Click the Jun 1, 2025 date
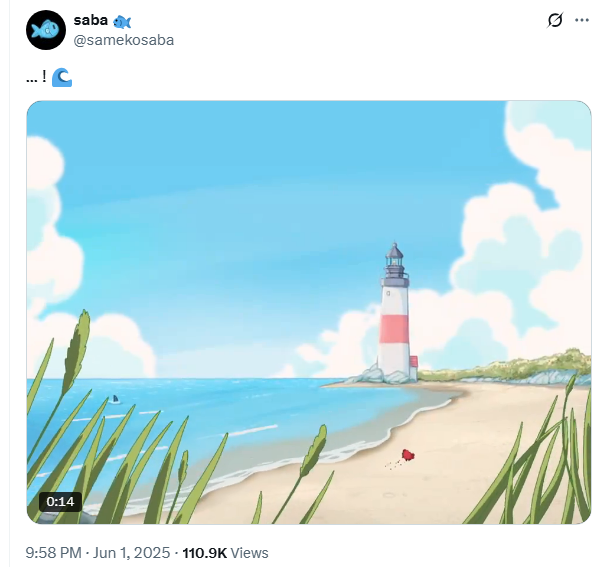Viewport: 603px width, 567px height. pyautogui.click(x=131, y=553)
